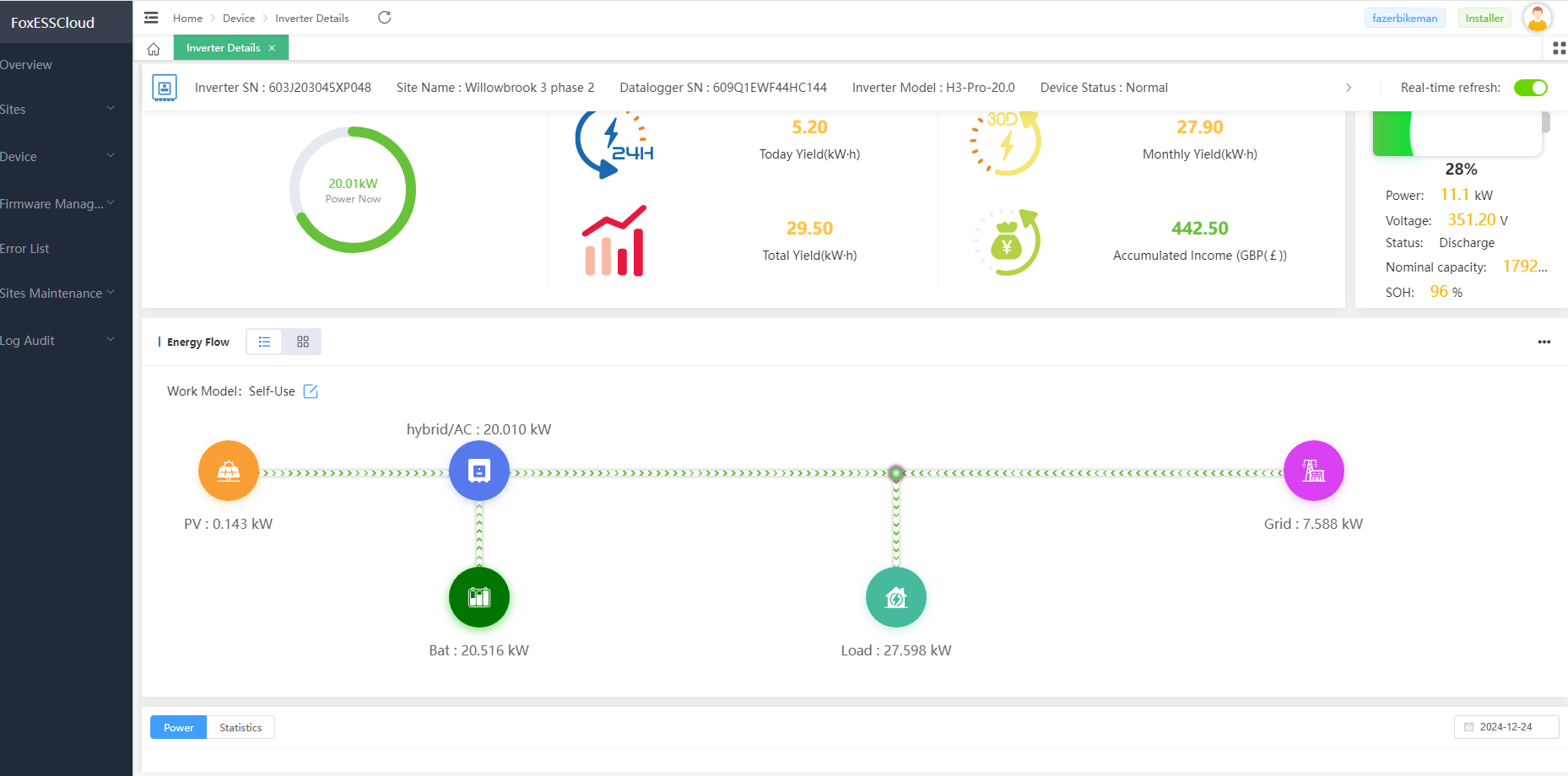This screenshot has height=776, width=1568.
Task: Switch Energy Flow to grid view
Action: coord(303,342)
